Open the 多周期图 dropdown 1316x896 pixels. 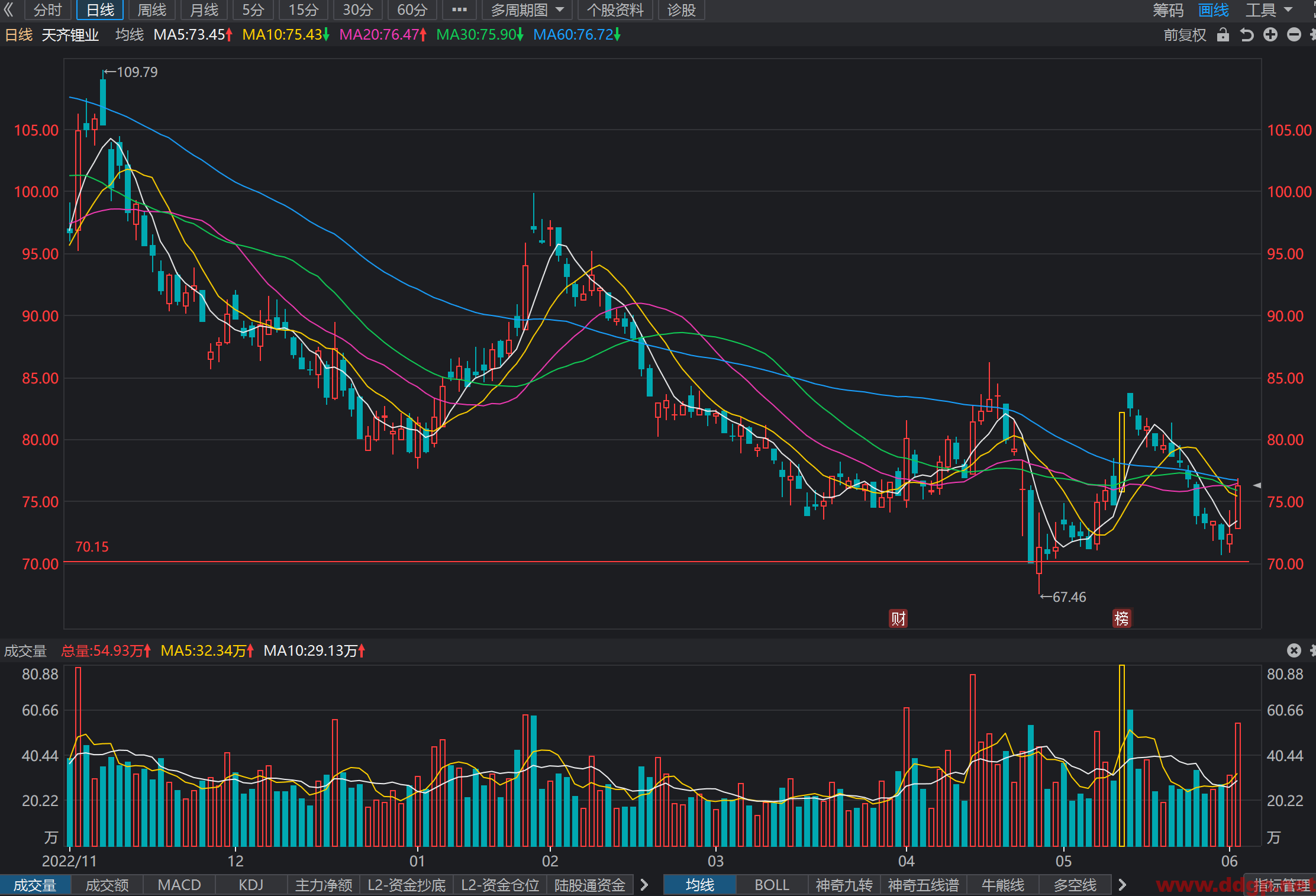click(x=527, y=10)
